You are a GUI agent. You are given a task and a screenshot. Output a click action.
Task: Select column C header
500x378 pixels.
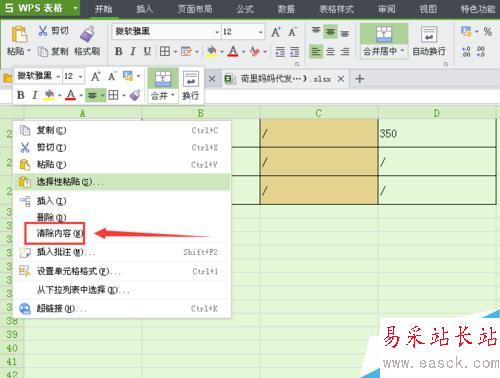tap(319, 113)
